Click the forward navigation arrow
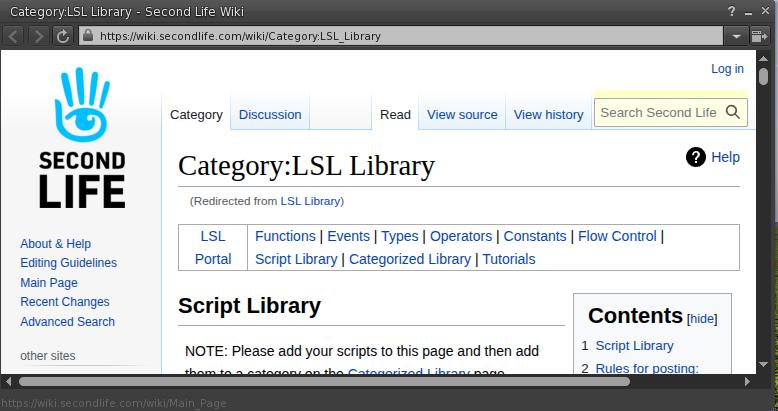This screenshot has width=778, height=411. tap(39, 36)
